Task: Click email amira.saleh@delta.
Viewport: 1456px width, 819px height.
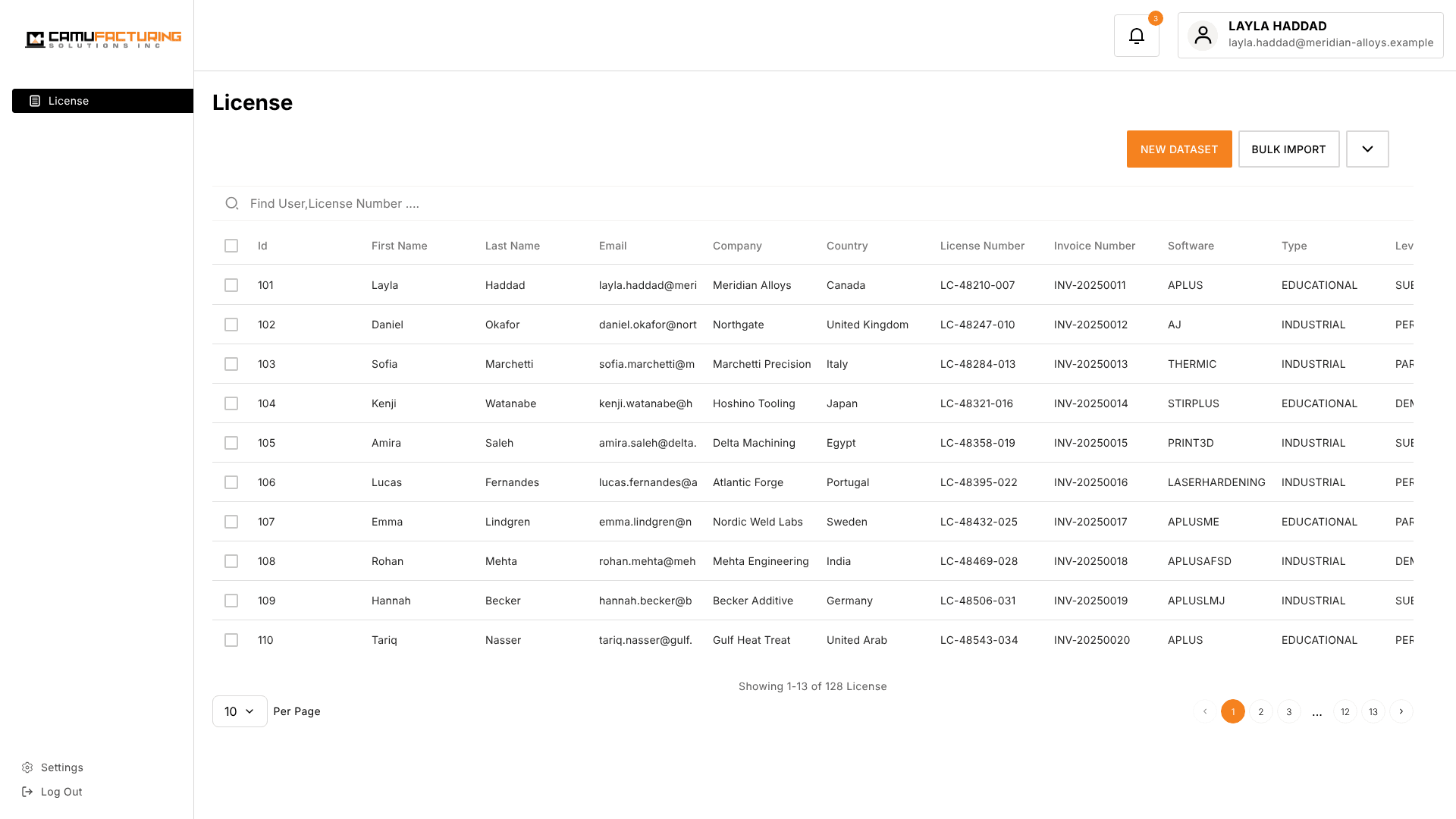Action: (x=648, y=443)
